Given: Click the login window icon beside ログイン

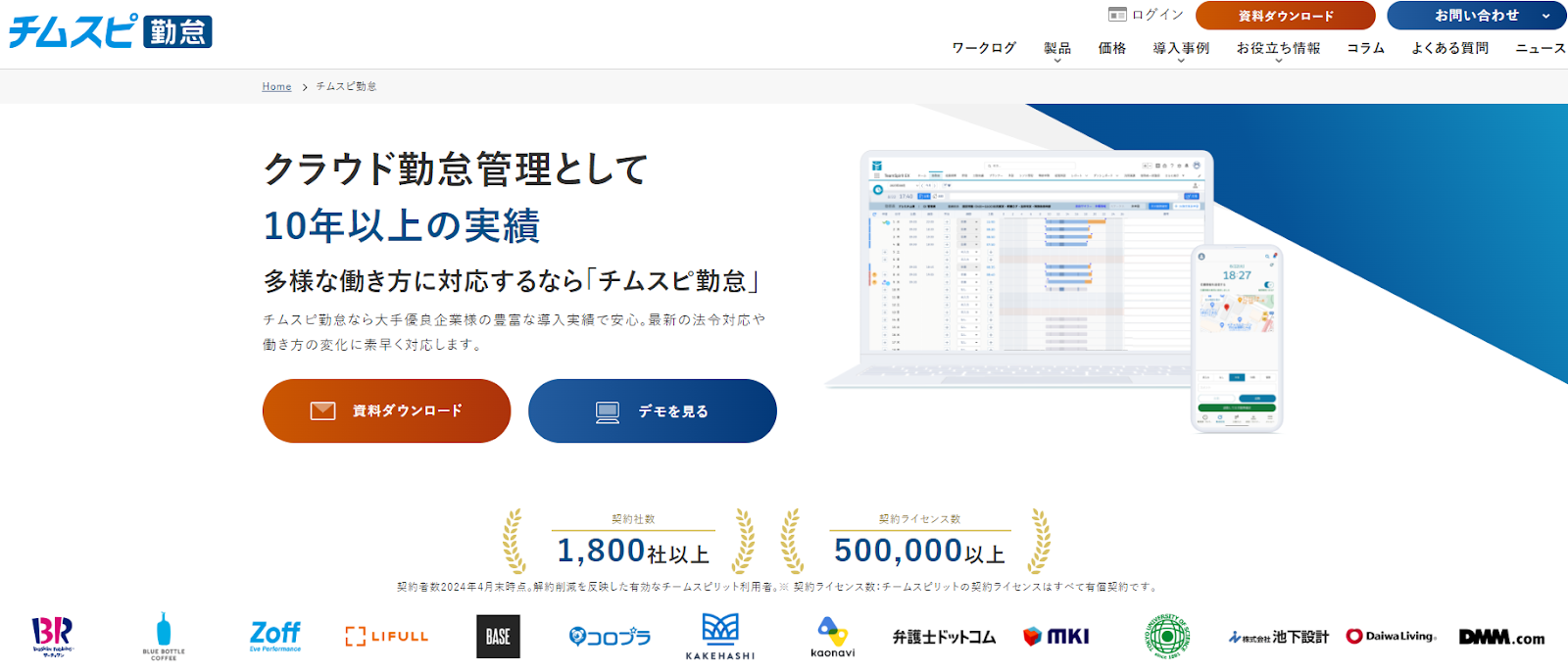Looking at the screenshot, I should coord(1117,15).
